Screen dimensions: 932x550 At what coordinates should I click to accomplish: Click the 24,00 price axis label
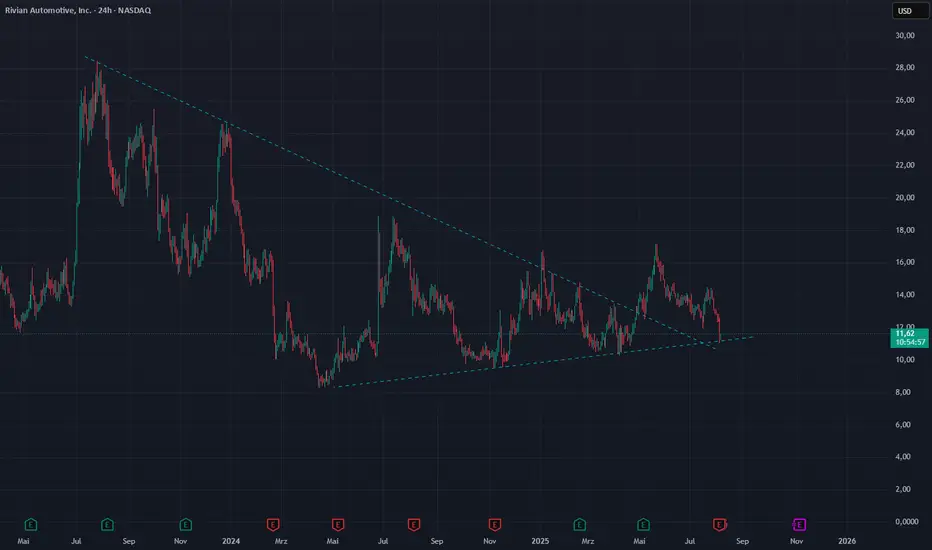click(905, 133)
